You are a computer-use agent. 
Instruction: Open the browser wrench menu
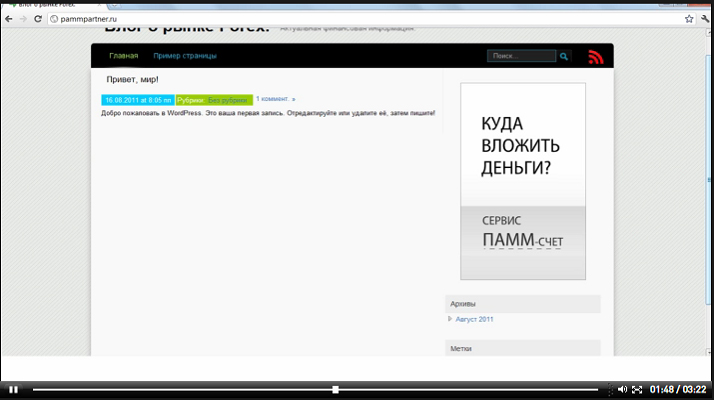pyautogui.click(x=704, y=19)
